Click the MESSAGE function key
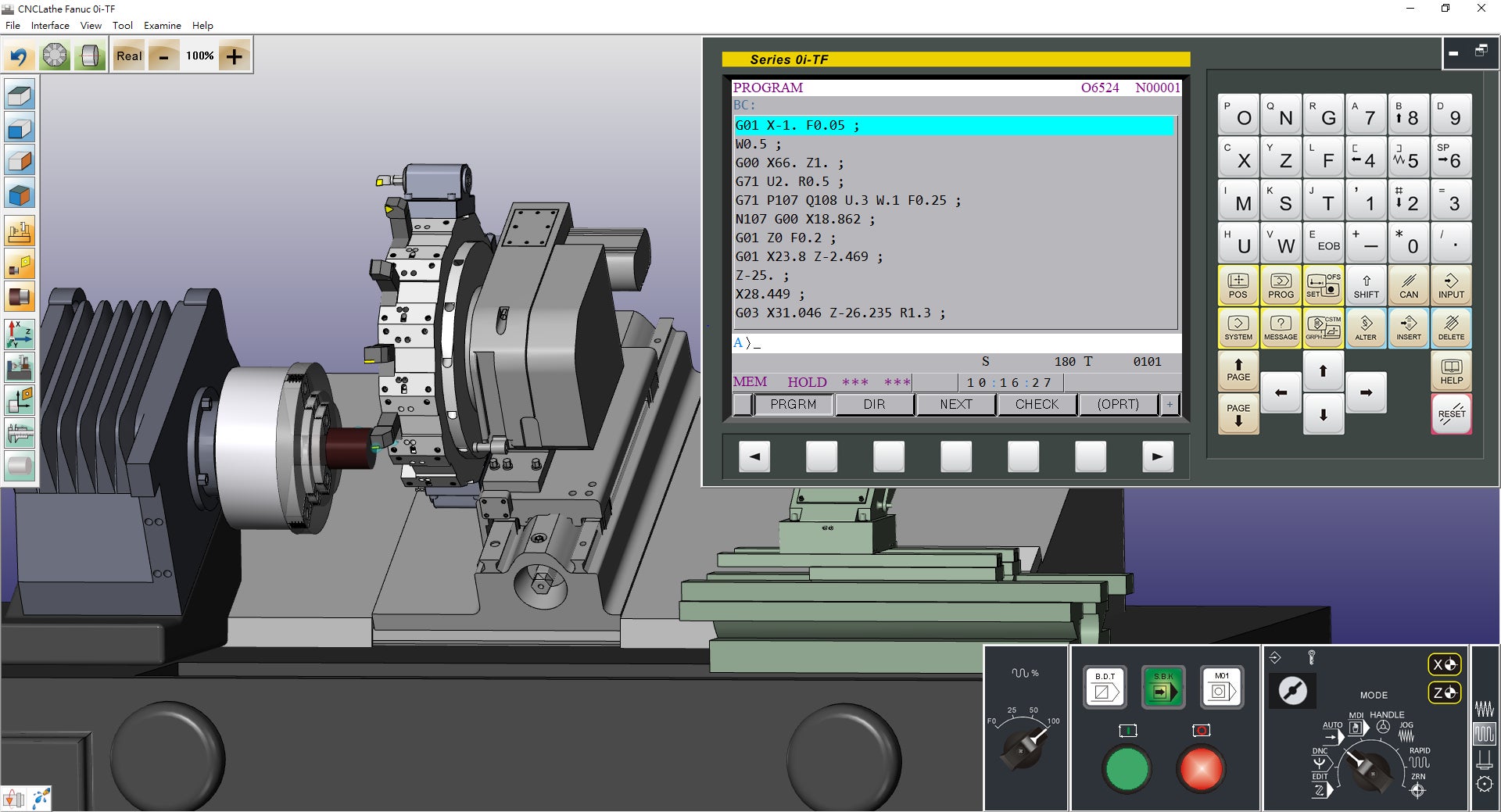Image resolution: width=1501 pixels, height=812 pixels. click(x=1281, y=327)
